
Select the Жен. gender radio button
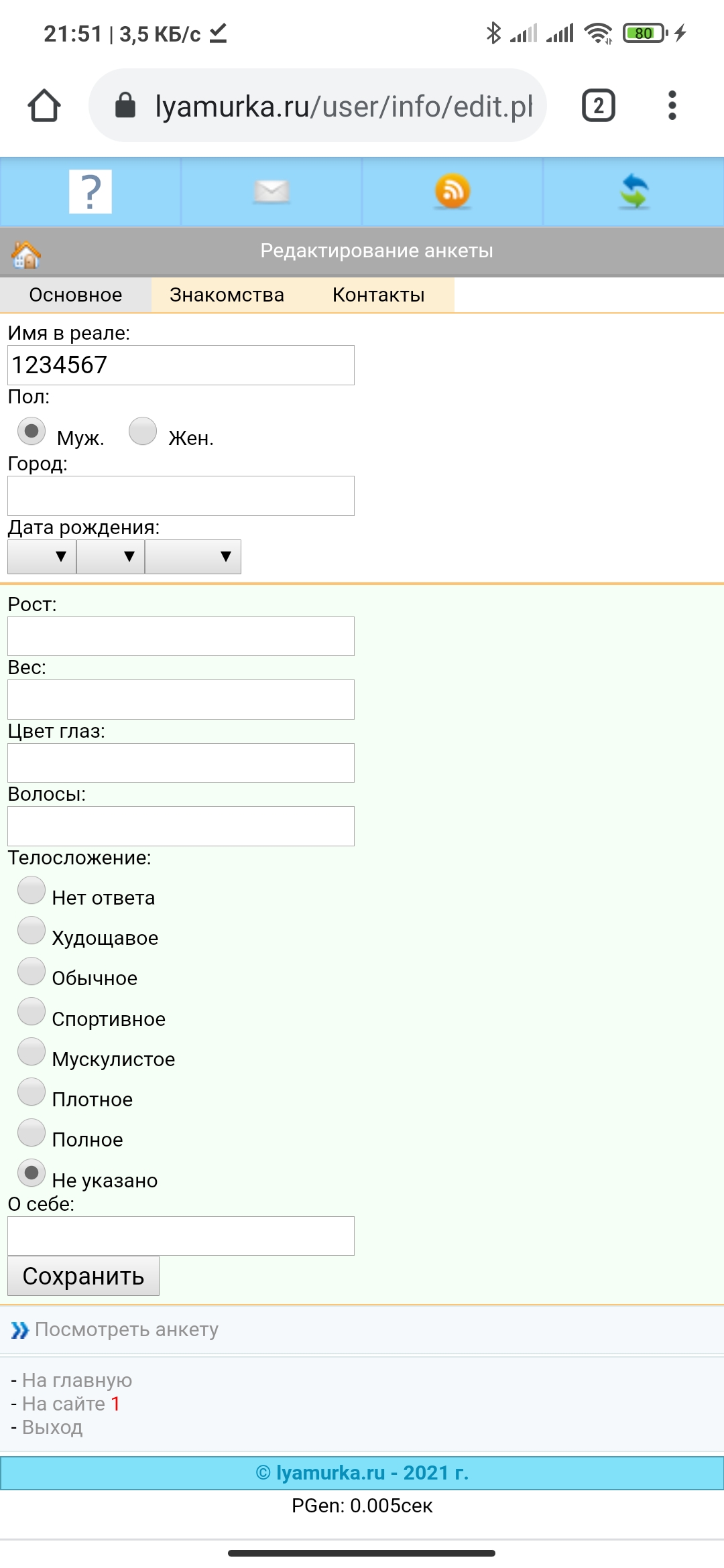[x=143, y=431]
